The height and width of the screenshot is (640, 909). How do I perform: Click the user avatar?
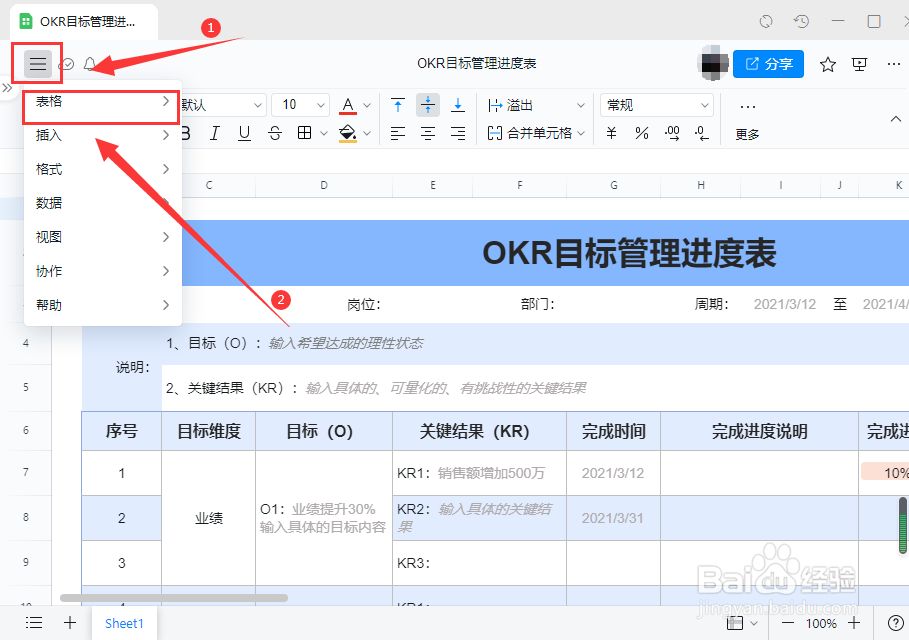(712, 63)
